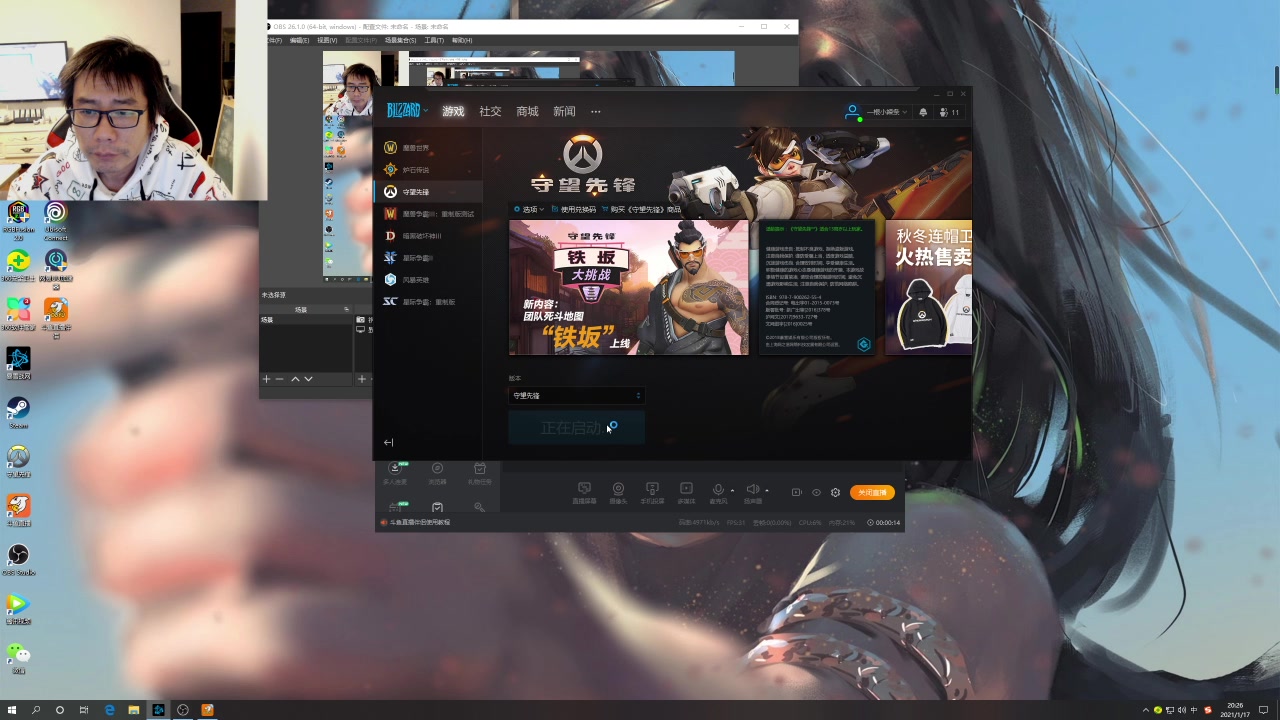Open OBS 编辑 menu
1280x720 pixels.
(x=299, y=40)
